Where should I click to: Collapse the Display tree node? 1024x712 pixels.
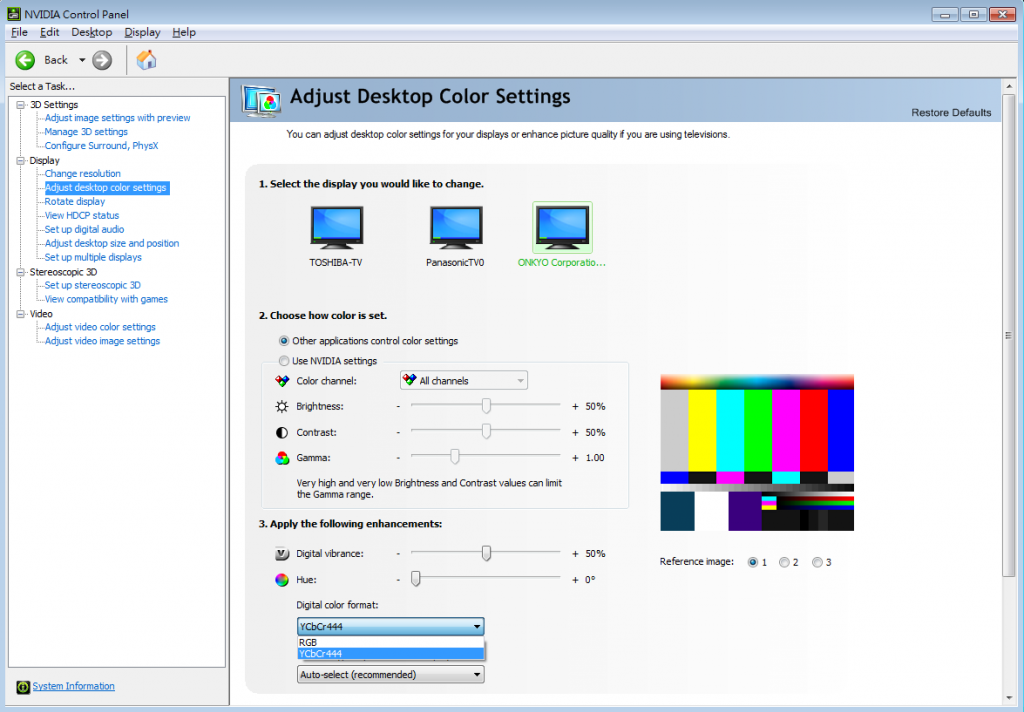(x=21, y=160)
